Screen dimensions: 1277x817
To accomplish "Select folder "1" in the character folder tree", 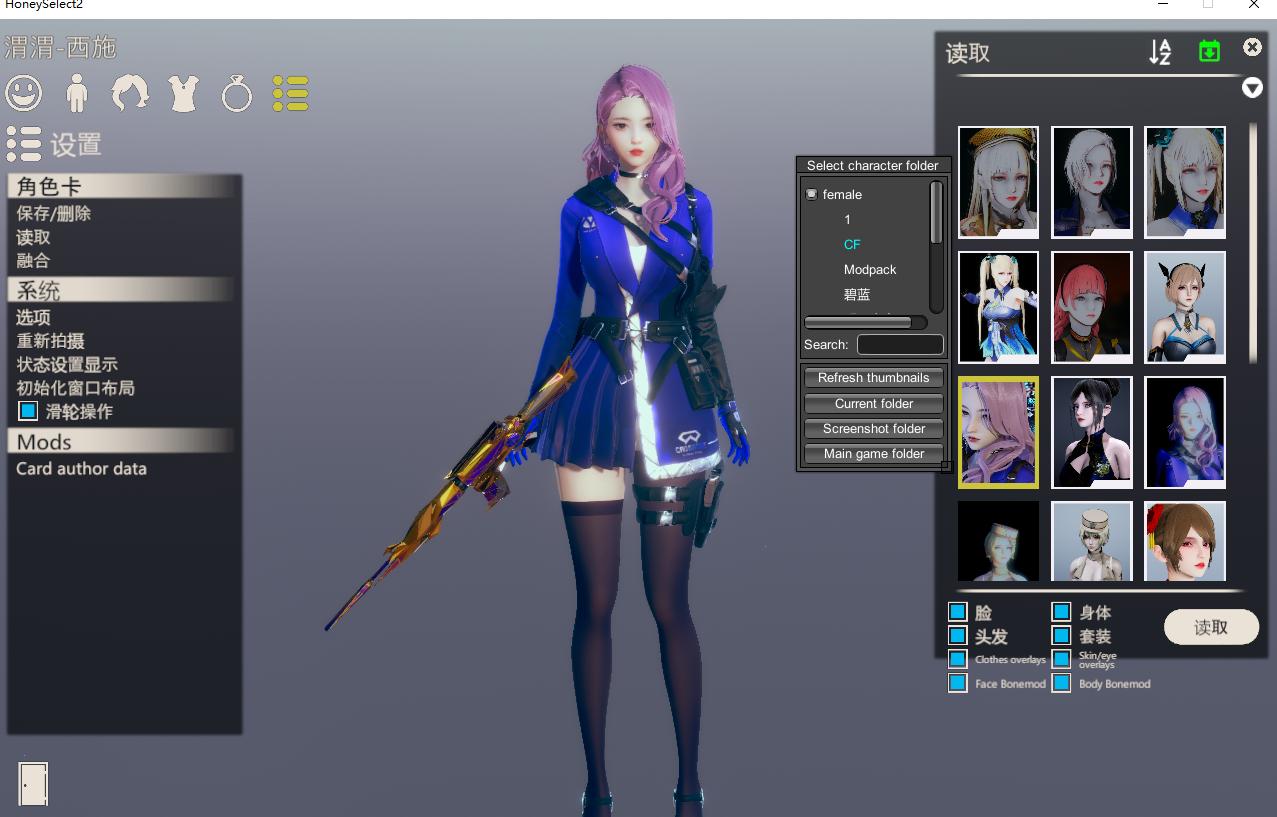I will pyautogui.click(x=848, y=219).
